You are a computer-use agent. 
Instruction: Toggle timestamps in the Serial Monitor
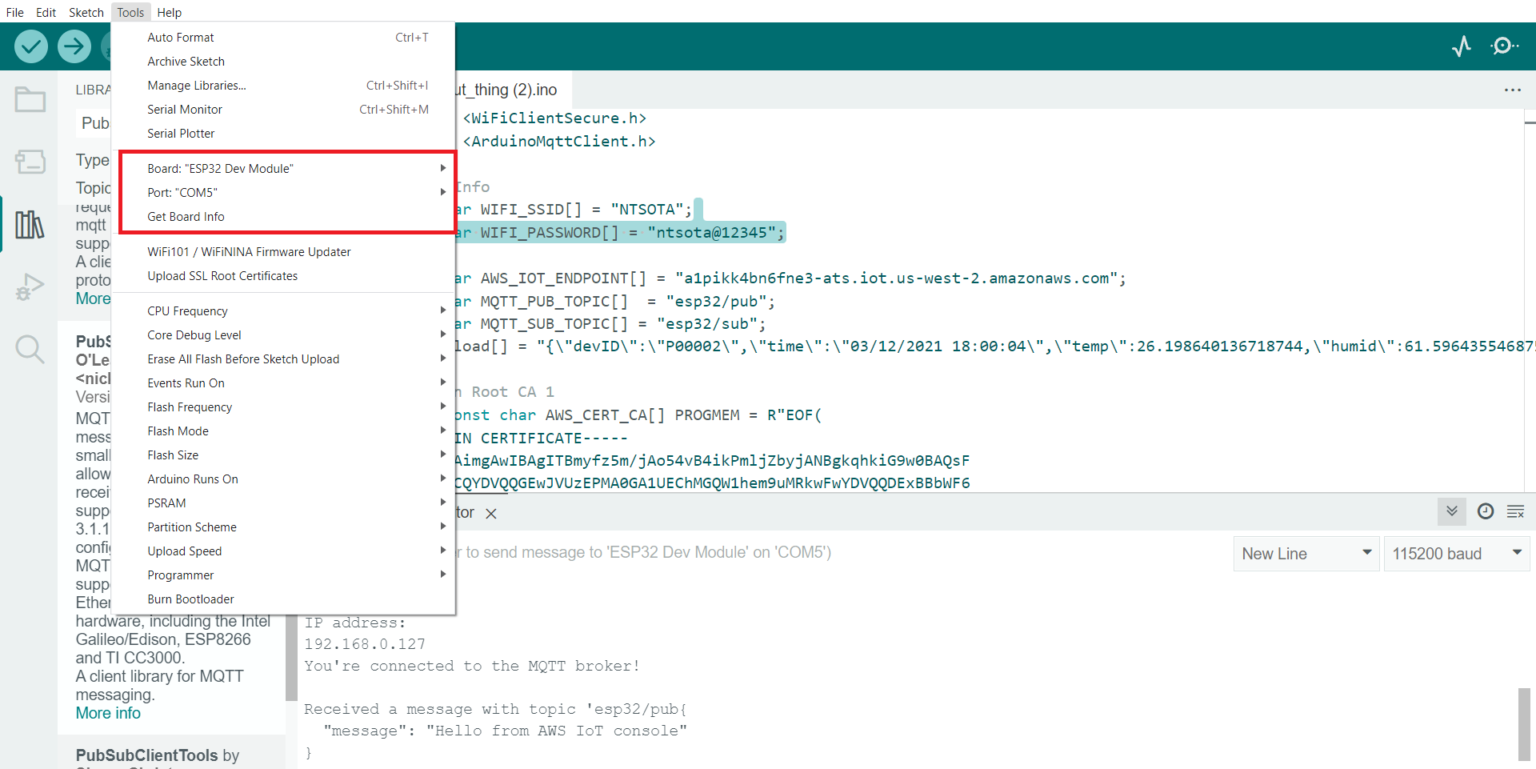pos(1485,511)
